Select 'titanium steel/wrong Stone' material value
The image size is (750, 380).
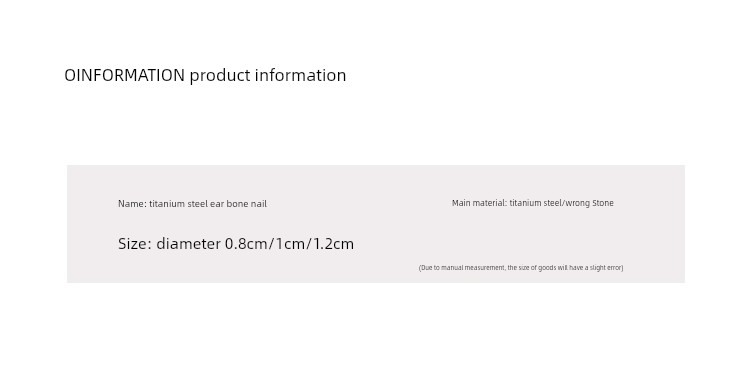pyautogui.click(x=562, y=203)
